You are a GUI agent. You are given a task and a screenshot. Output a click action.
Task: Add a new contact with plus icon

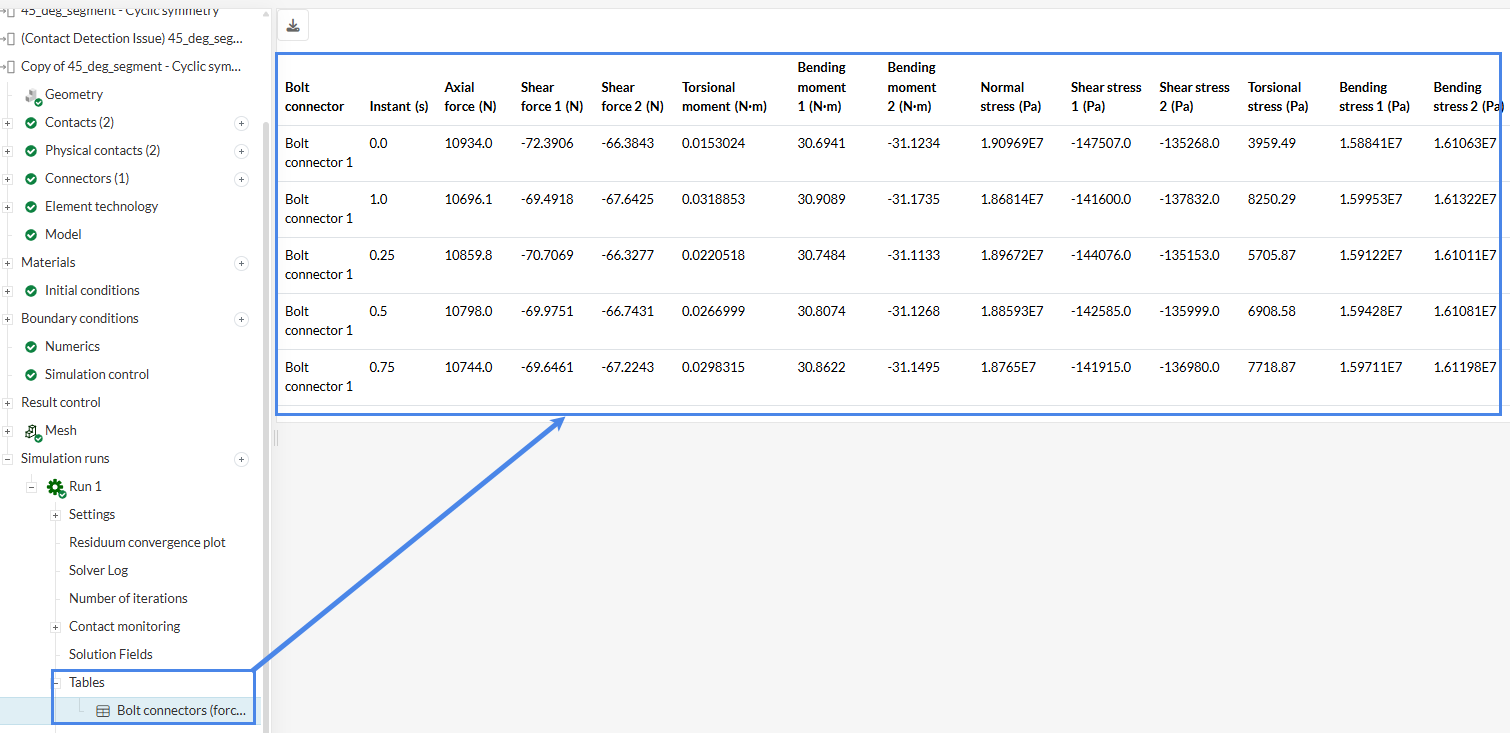[241, 123]
